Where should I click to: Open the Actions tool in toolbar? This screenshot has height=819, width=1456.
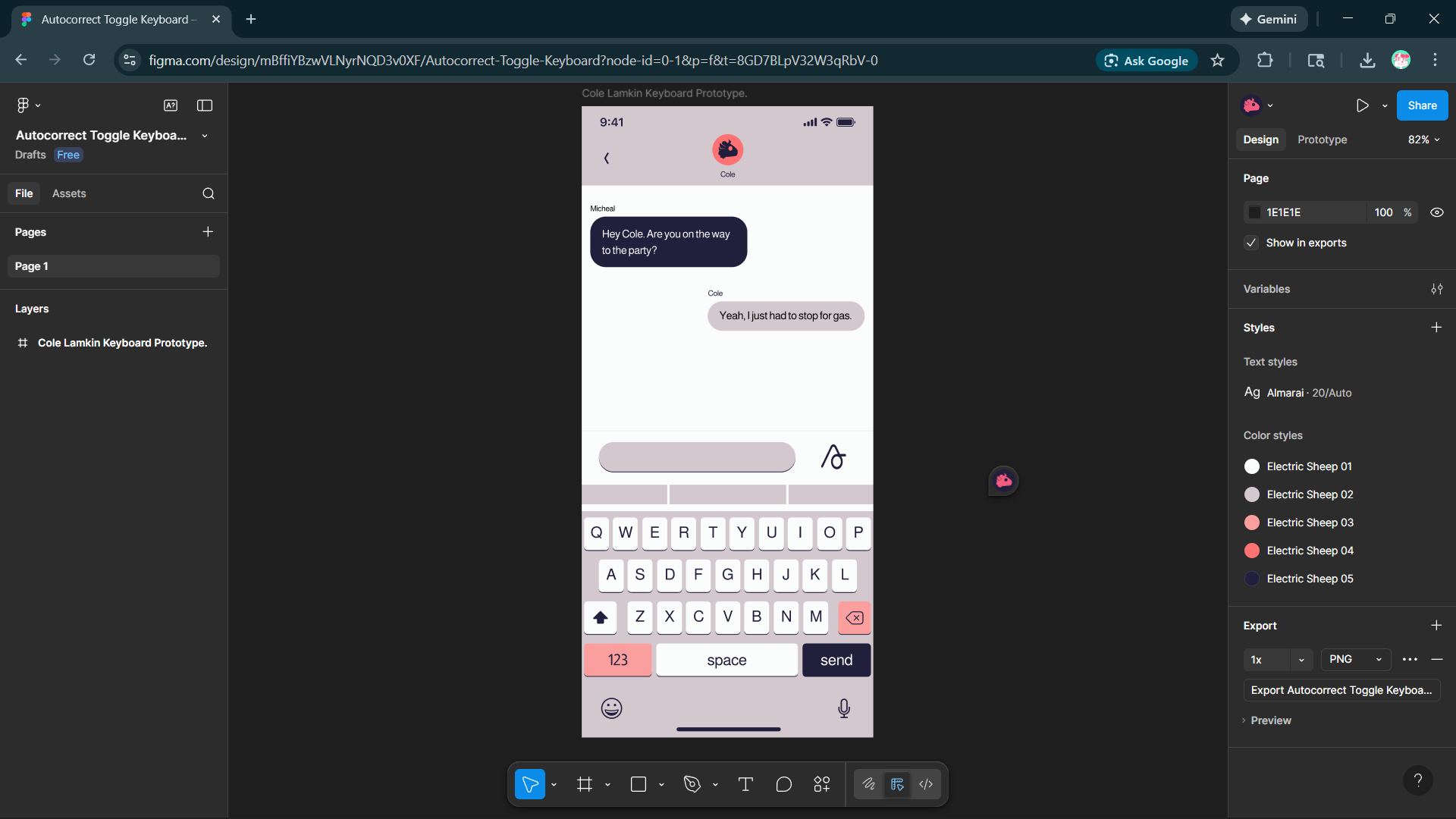pyautogui.click(x=822, y=784)
